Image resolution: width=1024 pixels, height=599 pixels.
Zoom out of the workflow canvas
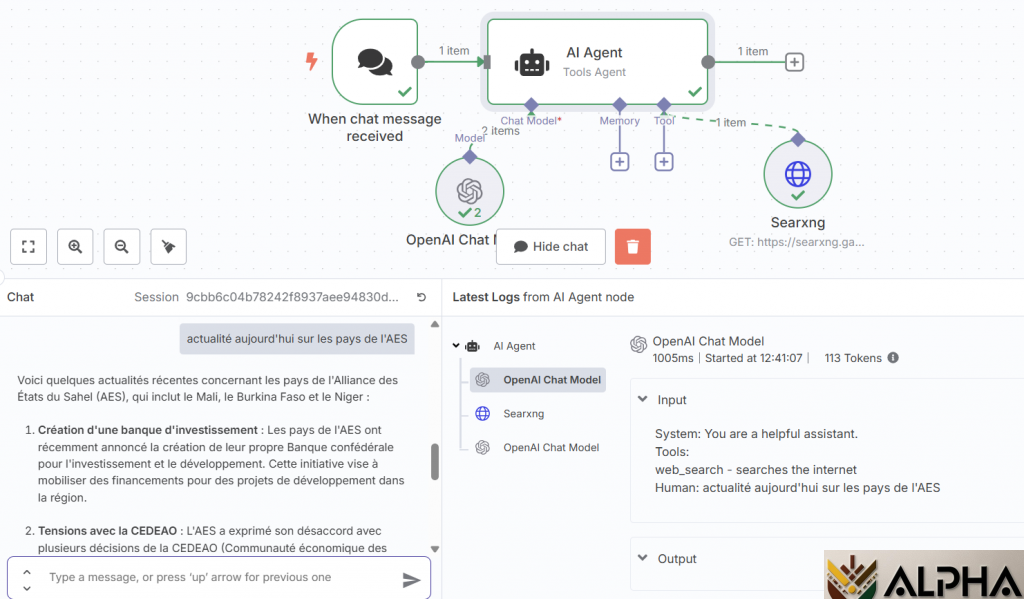(121, 247)
